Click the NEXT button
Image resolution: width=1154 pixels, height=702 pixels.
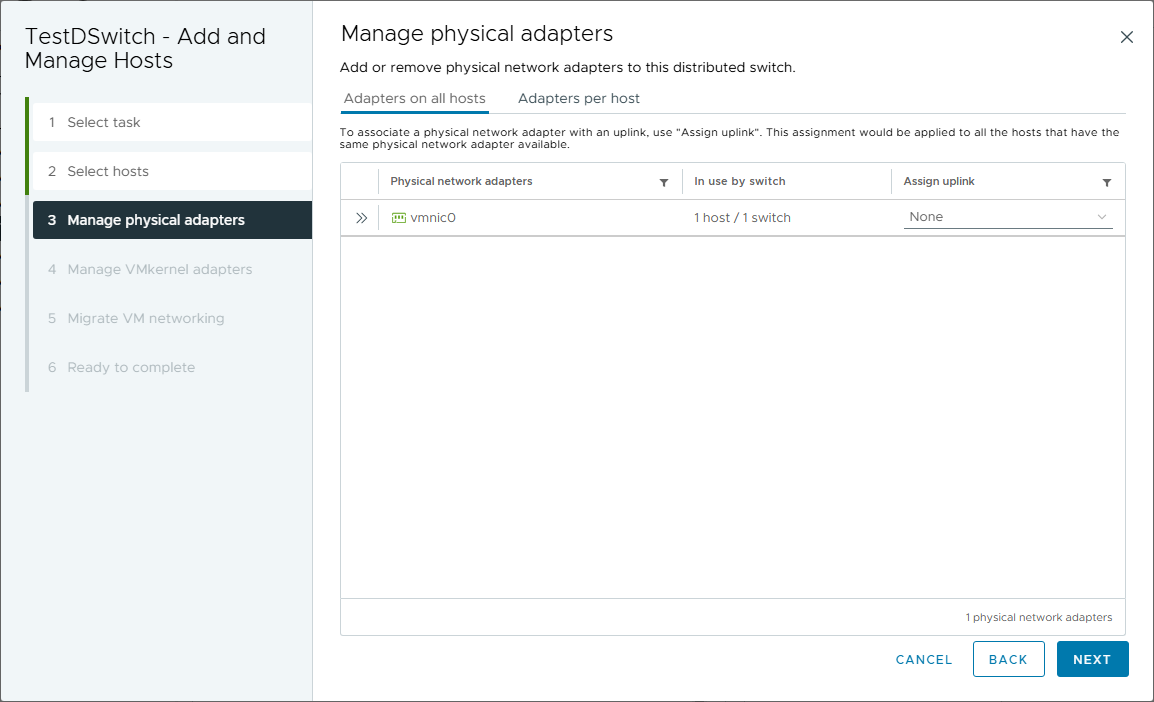[1092, 660]
